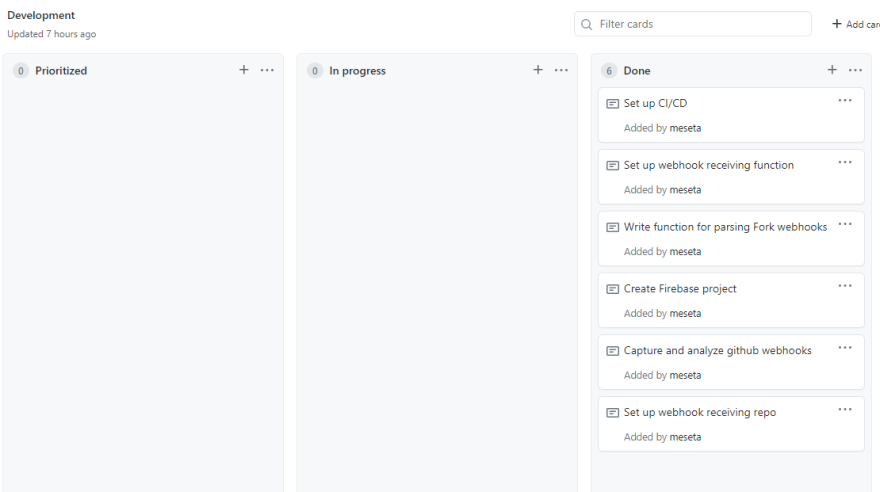Open Done column options menu
The width and height of the screenshot is (880, 492).
[855, 70]
